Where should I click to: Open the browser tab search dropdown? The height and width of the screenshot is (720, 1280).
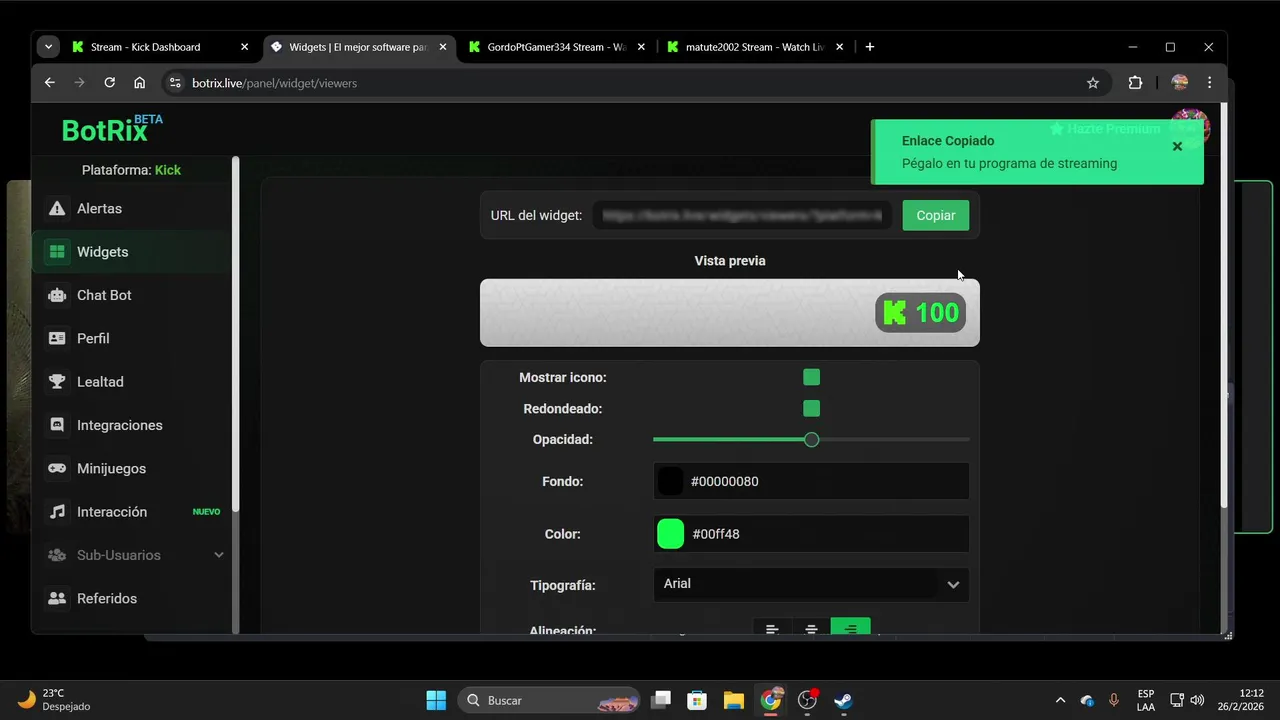coord(48,47)
